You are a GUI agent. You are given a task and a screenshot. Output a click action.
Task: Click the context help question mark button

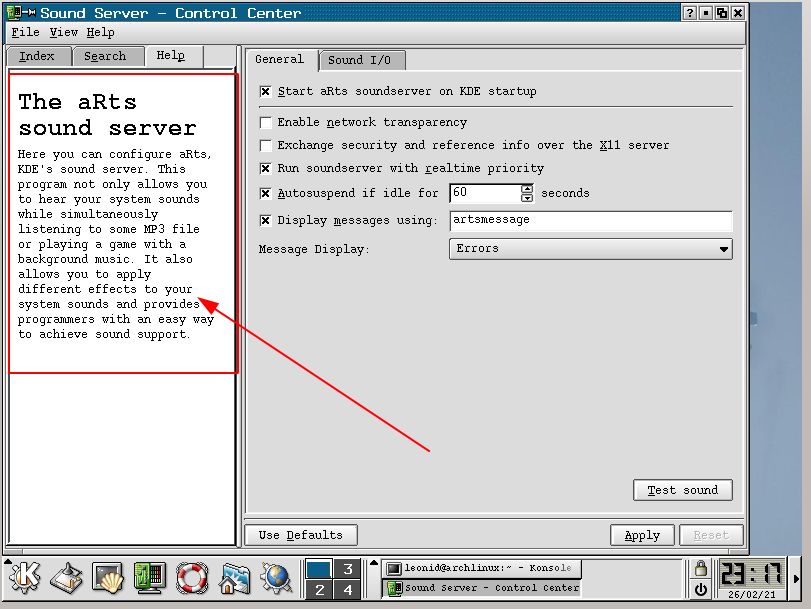point(689,13)
